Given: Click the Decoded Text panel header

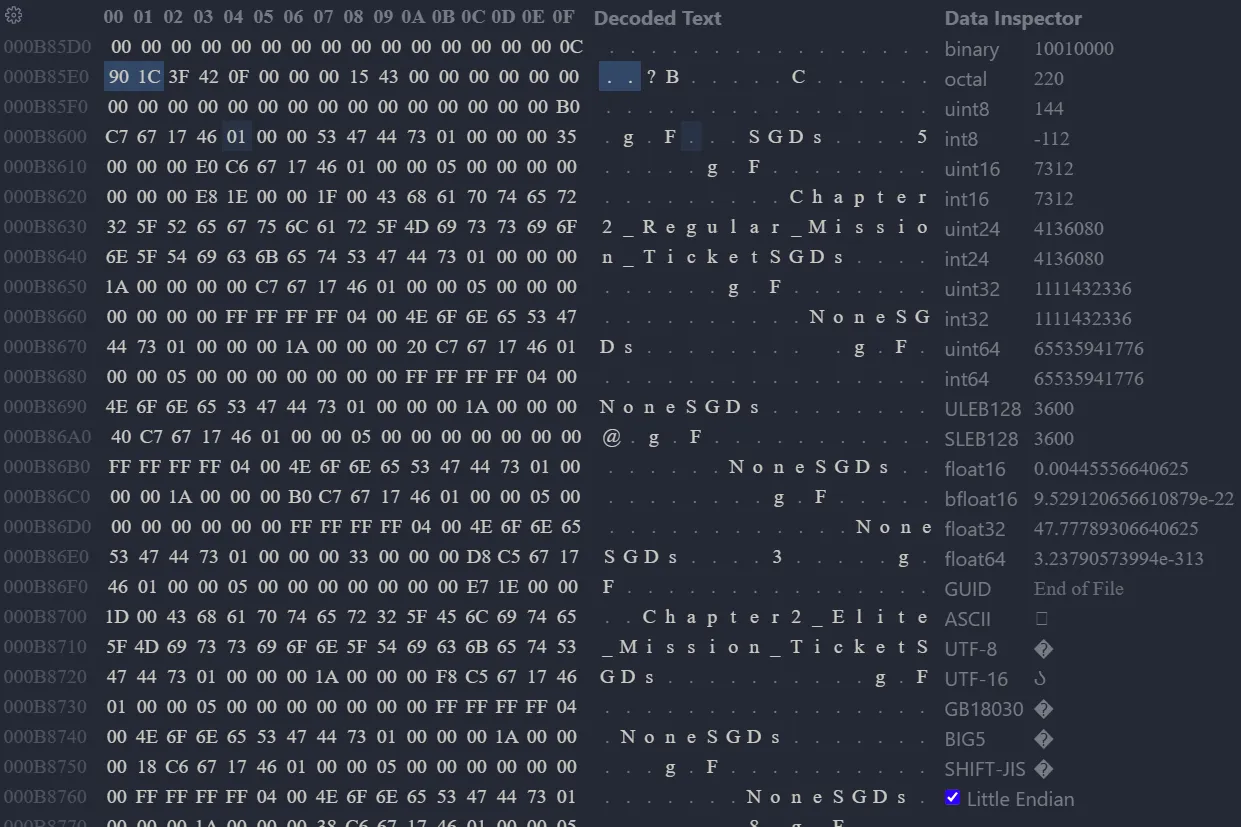Looking at the screenshot, I should [x=657, y=18].
